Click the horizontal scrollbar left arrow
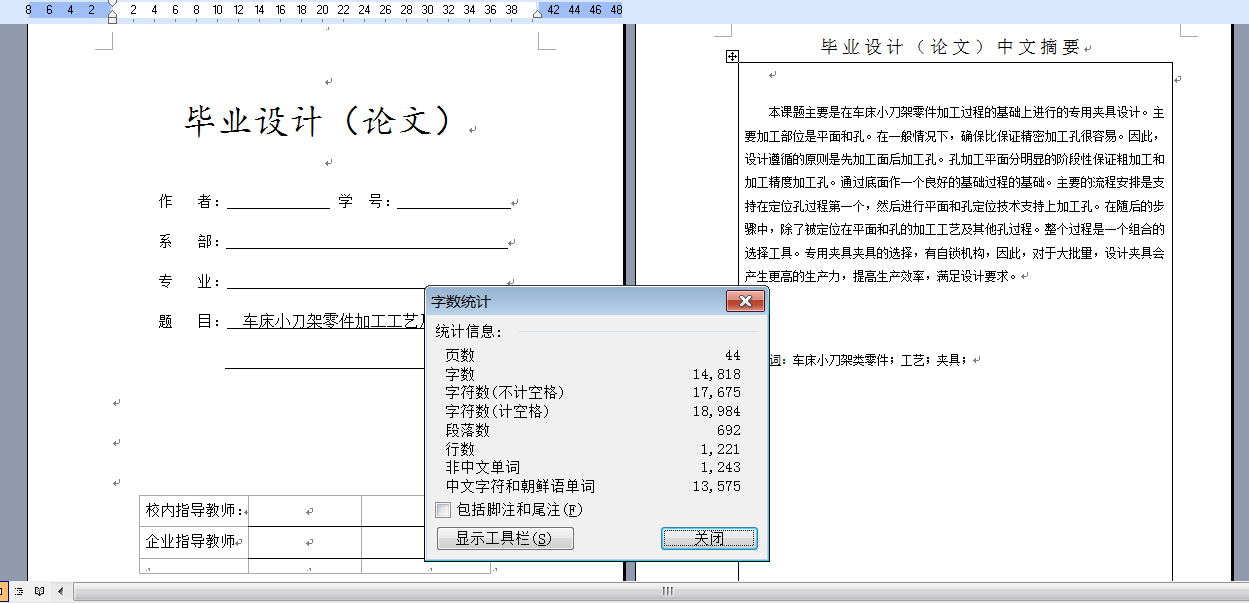The height and width of the screenshot is (603, 1249). pos(60,591)
